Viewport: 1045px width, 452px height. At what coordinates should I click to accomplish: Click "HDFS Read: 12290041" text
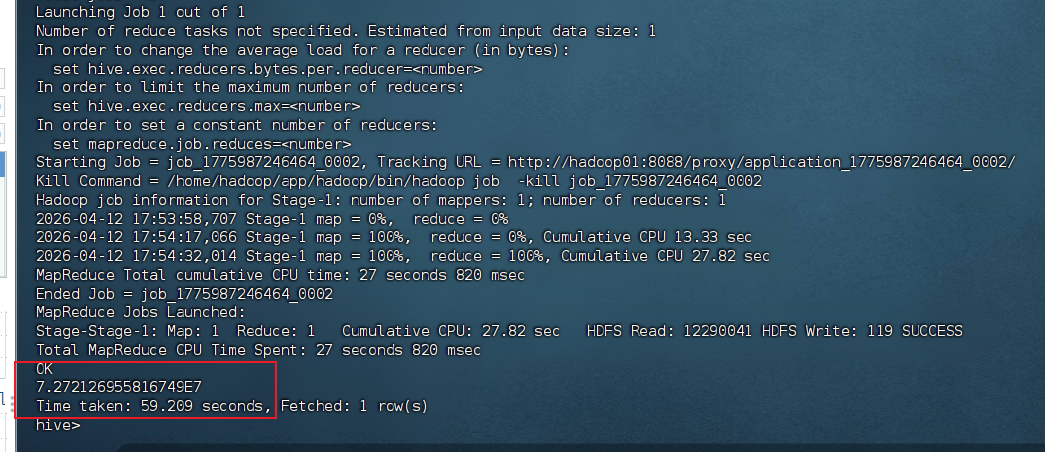[x=671, y=331]
